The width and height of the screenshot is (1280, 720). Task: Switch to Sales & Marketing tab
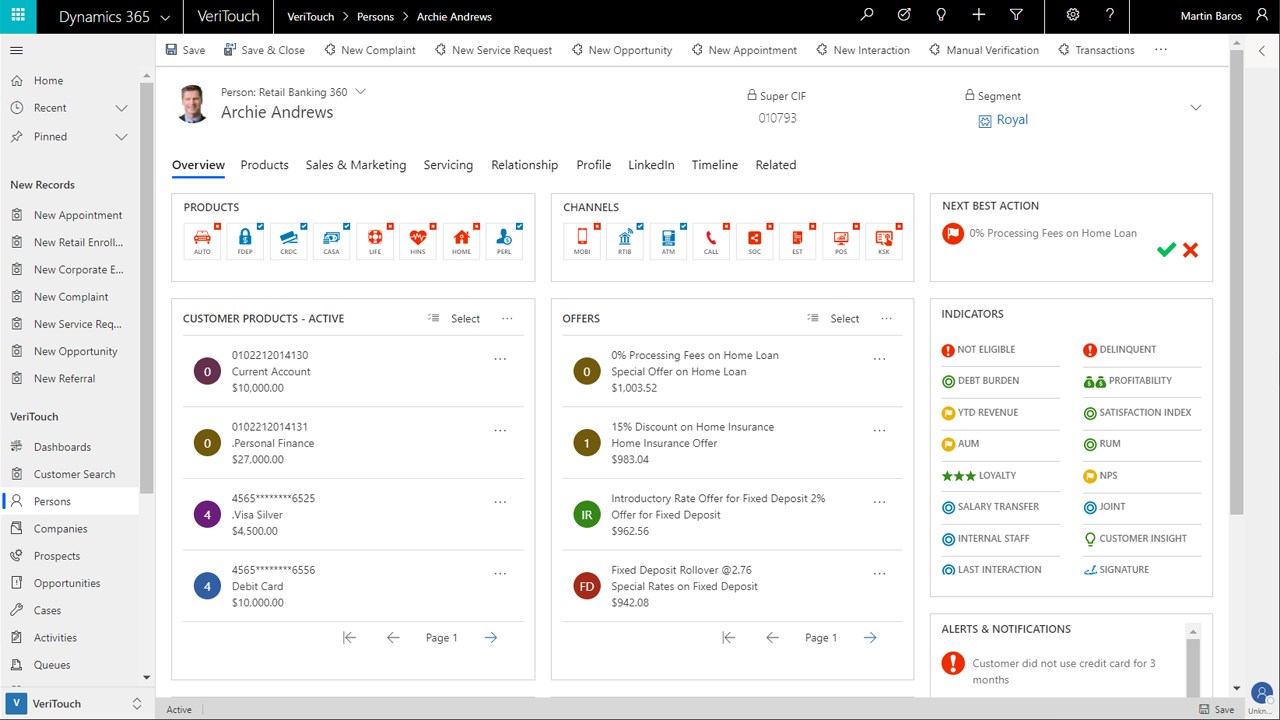(x=356, y=165)
